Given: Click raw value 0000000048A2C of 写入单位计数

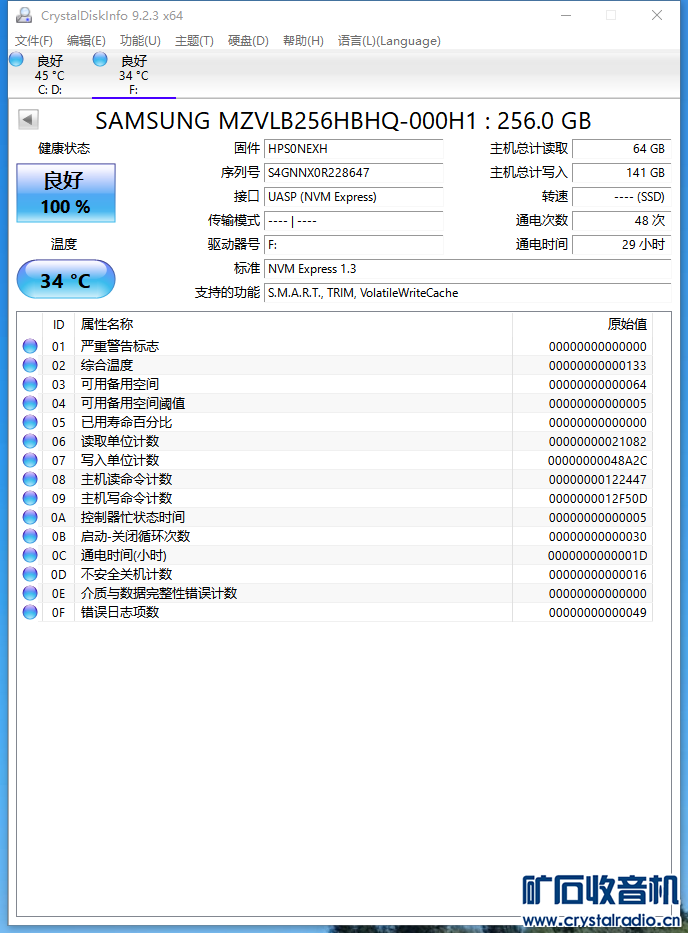Looking at the screenshot, I should [x=598, y=461].
